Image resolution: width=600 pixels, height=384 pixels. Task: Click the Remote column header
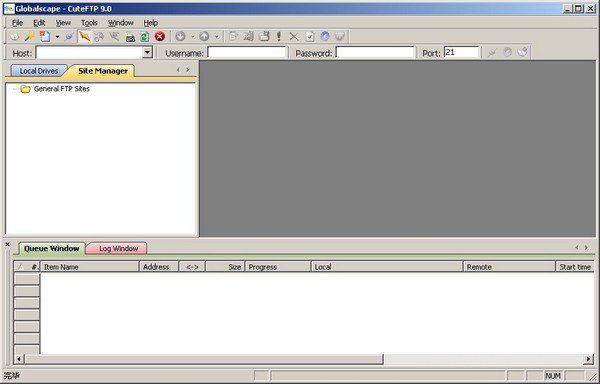[509, 267]
